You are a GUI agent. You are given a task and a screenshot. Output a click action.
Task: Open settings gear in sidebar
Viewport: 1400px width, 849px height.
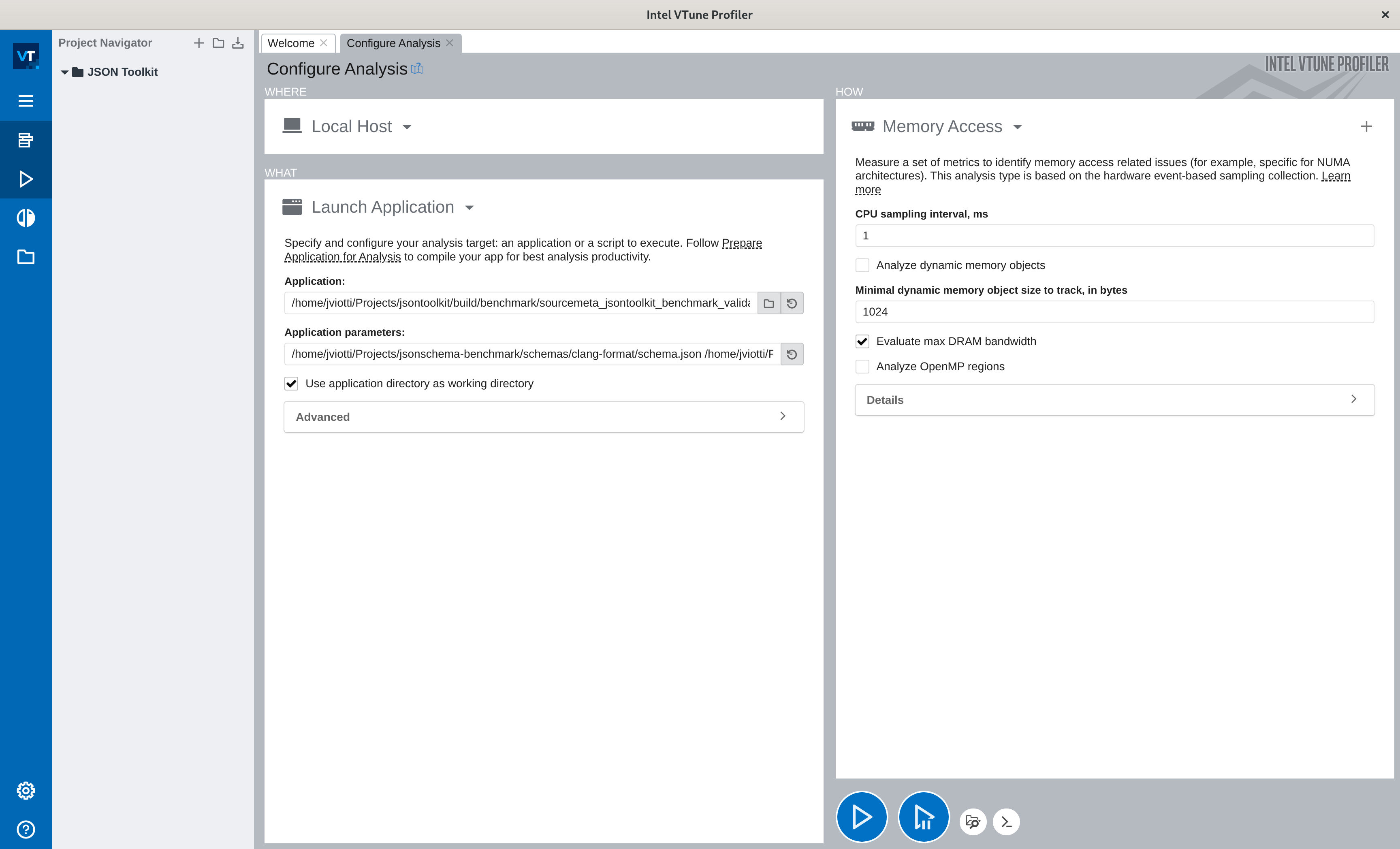pos(26,790)
